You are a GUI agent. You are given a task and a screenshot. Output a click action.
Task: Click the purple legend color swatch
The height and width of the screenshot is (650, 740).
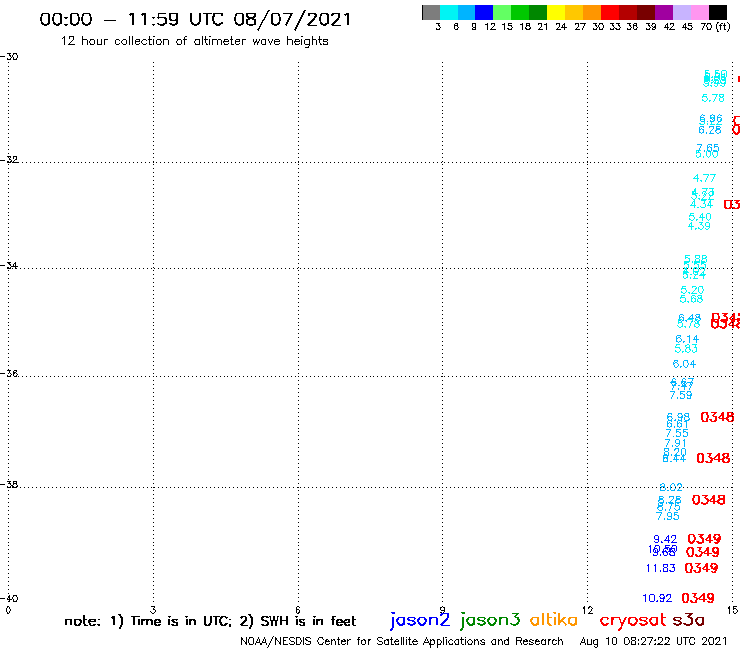(664, 12)
